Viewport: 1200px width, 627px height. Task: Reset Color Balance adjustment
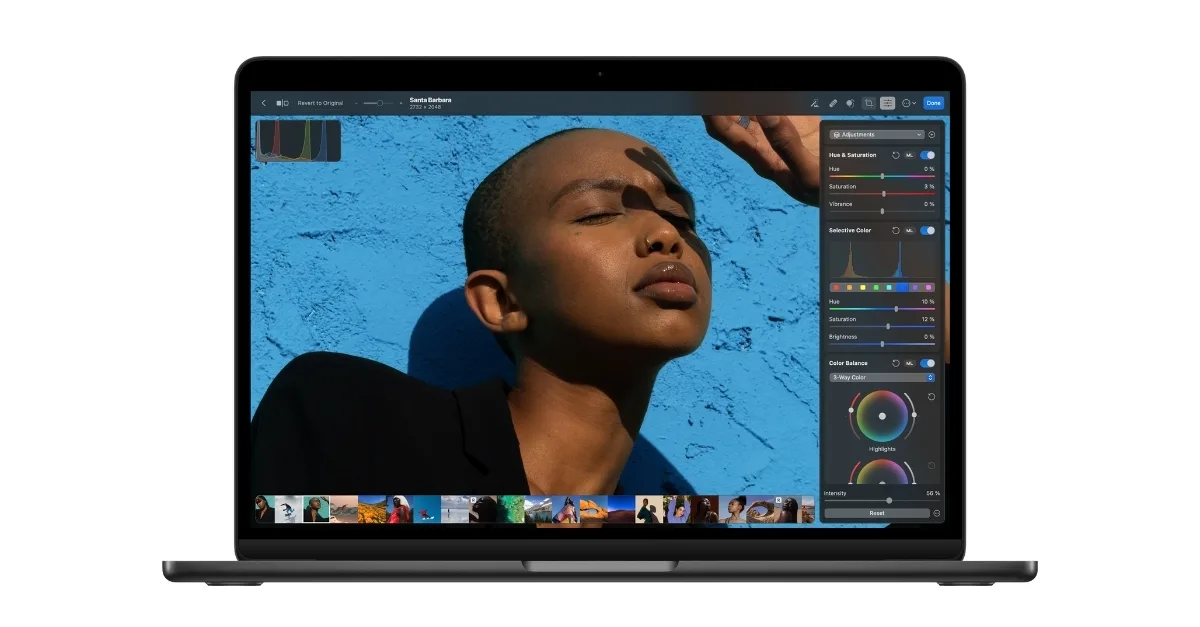[896, 363]
